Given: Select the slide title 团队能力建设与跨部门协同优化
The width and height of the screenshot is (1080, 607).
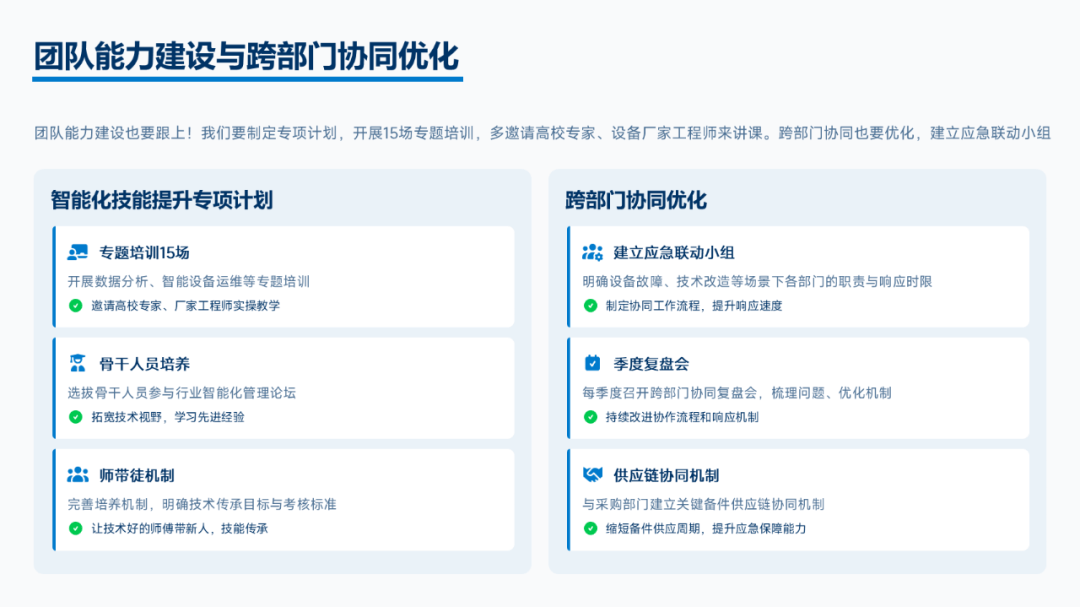Looking at the screenshot, I should pyautogui.click(x=246, y=55).
